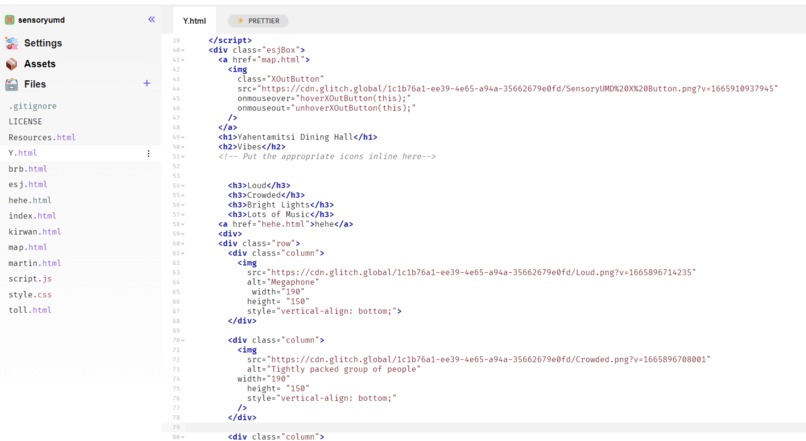Open the sensoryumd project name menu
This screenshot has width=806, height=441.
point(41,20)
